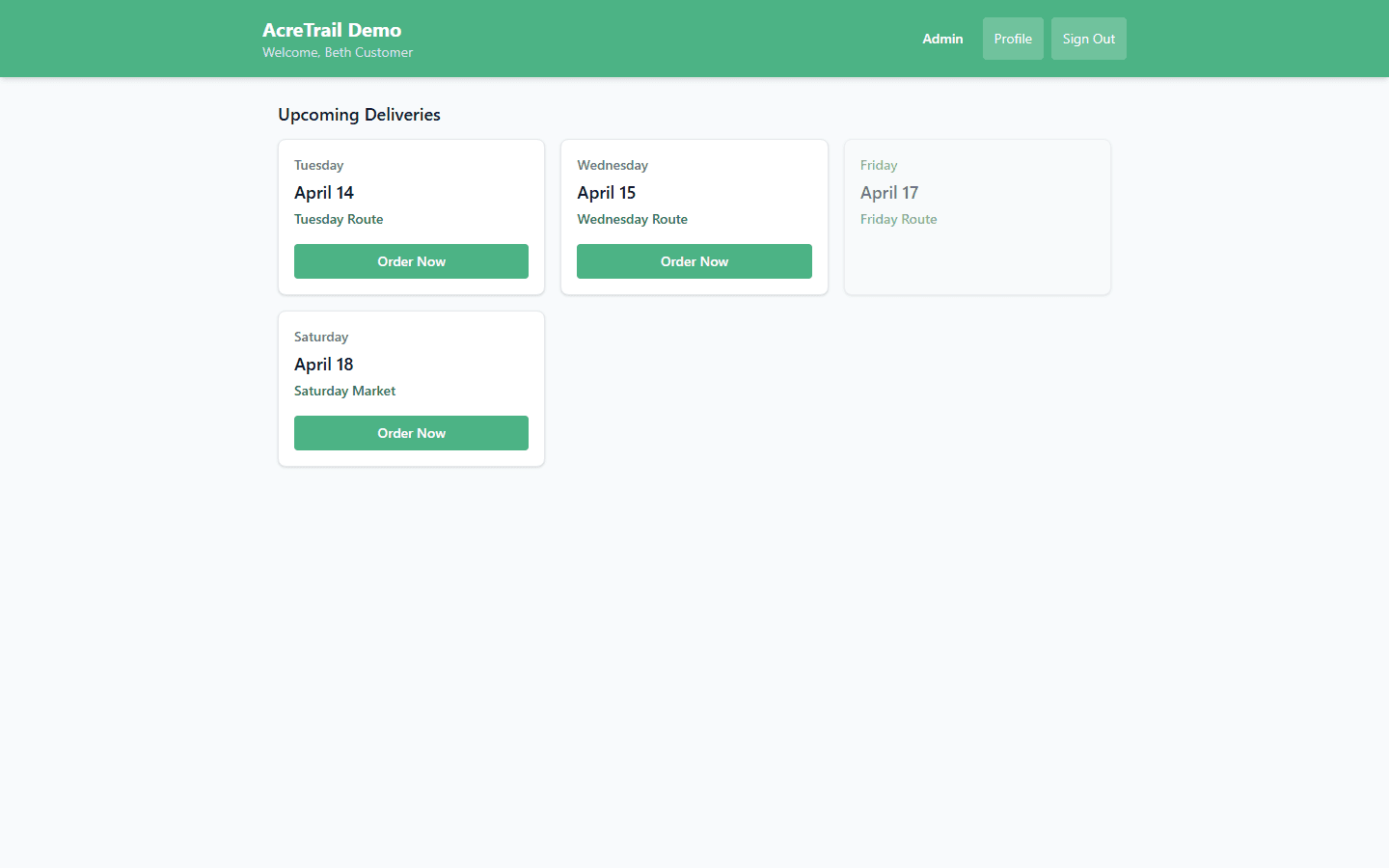Click the April 14 date heading
The width and height of the screenshot is (1389, 868).
[323, 192]
